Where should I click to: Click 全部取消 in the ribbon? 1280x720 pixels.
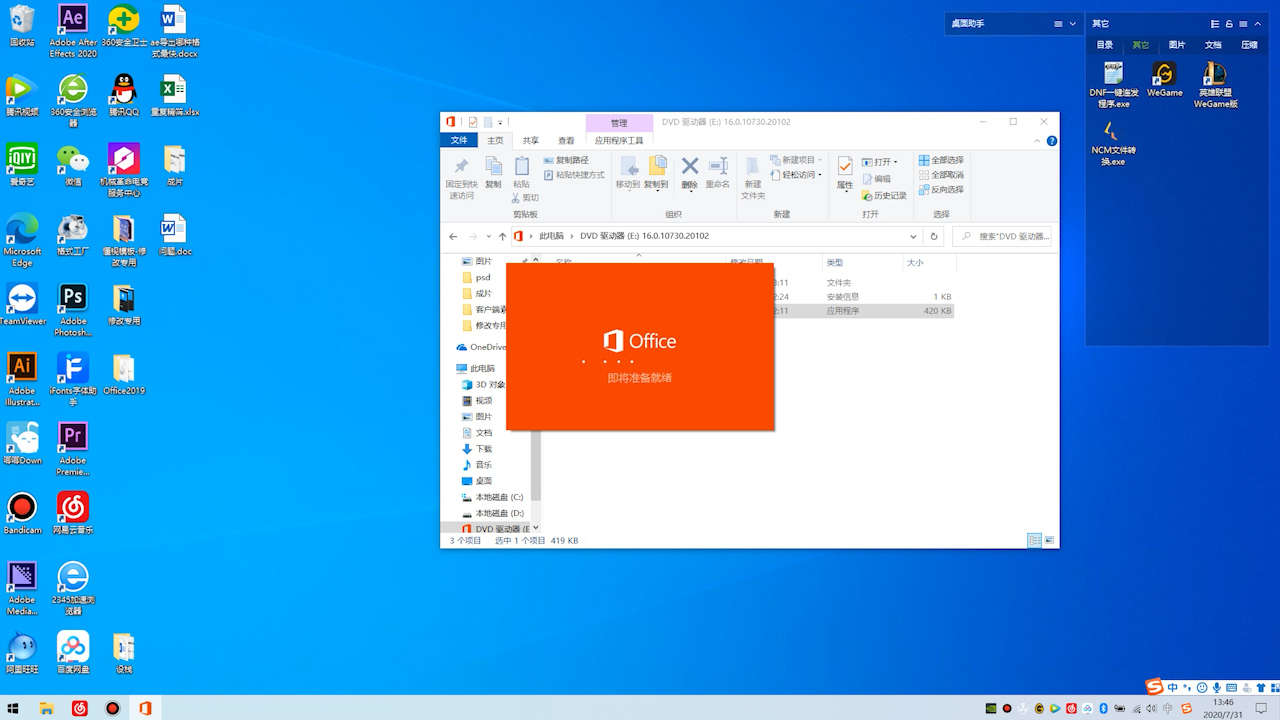941,175
